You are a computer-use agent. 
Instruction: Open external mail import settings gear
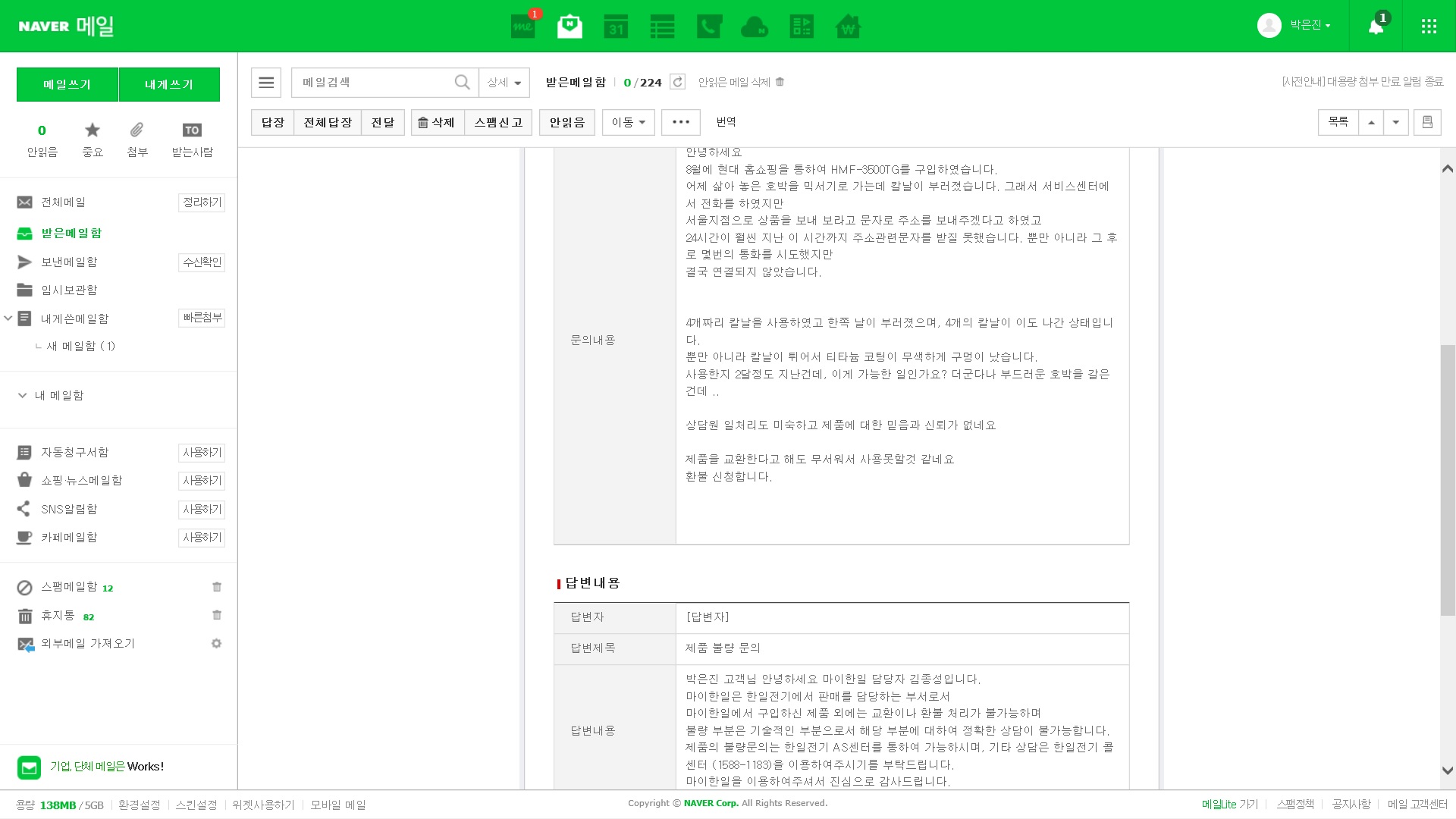click(x=216, y=643)
